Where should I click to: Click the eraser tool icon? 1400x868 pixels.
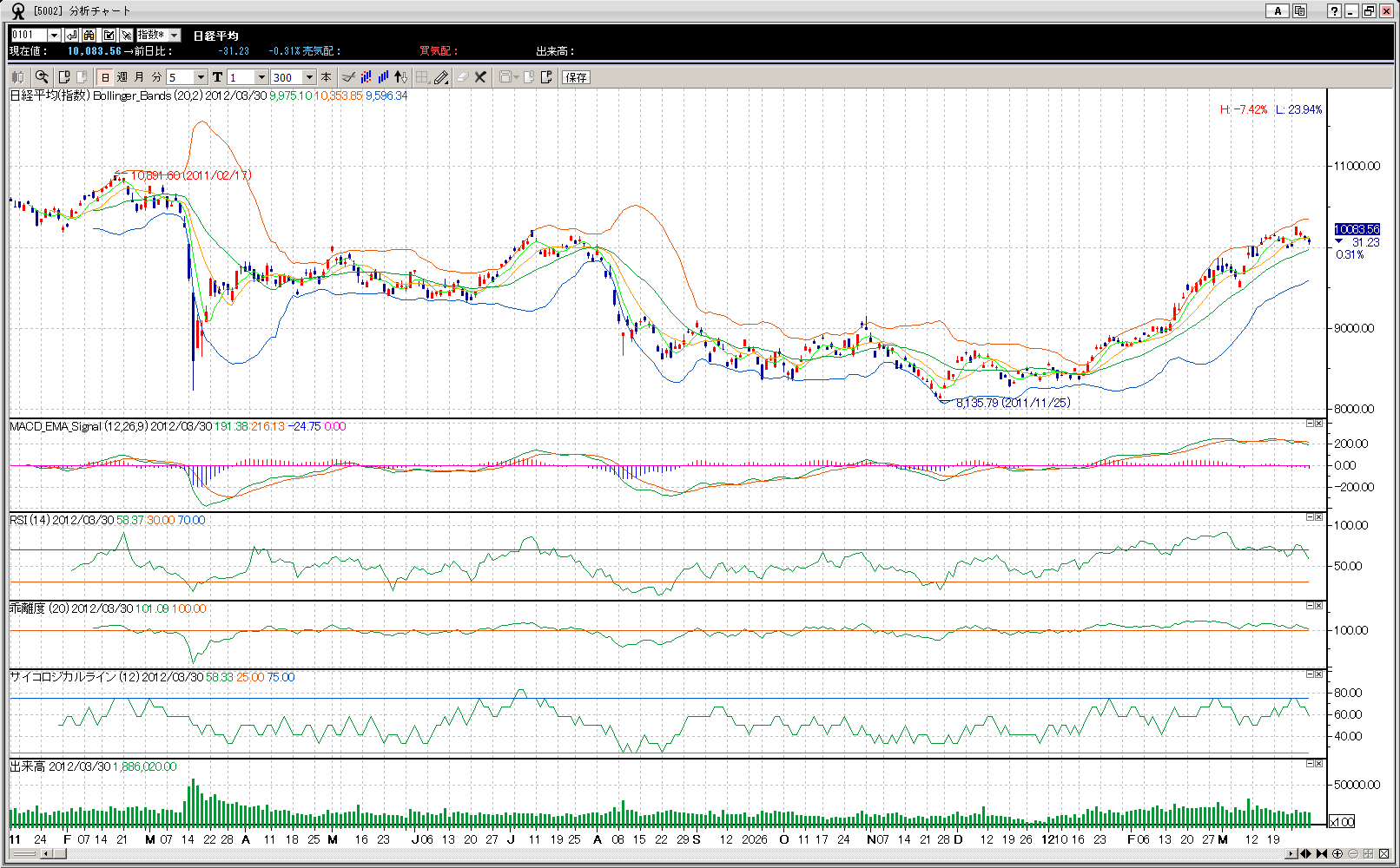coord(462,77)
